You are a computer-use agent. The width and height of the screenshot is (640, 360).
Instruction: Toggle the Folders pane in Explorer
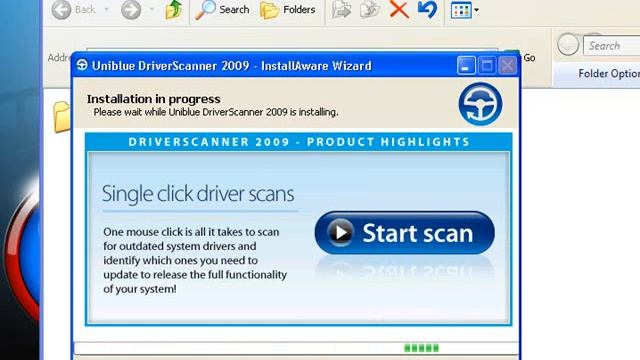pos(288,9)
